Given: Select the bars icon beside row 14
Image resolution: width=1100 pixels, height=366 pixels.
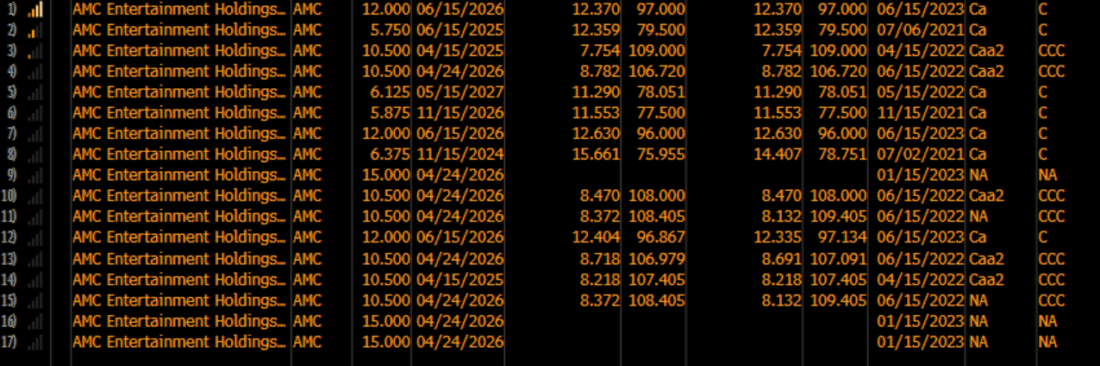Looking at the screenshot, I should pos(35,280).
